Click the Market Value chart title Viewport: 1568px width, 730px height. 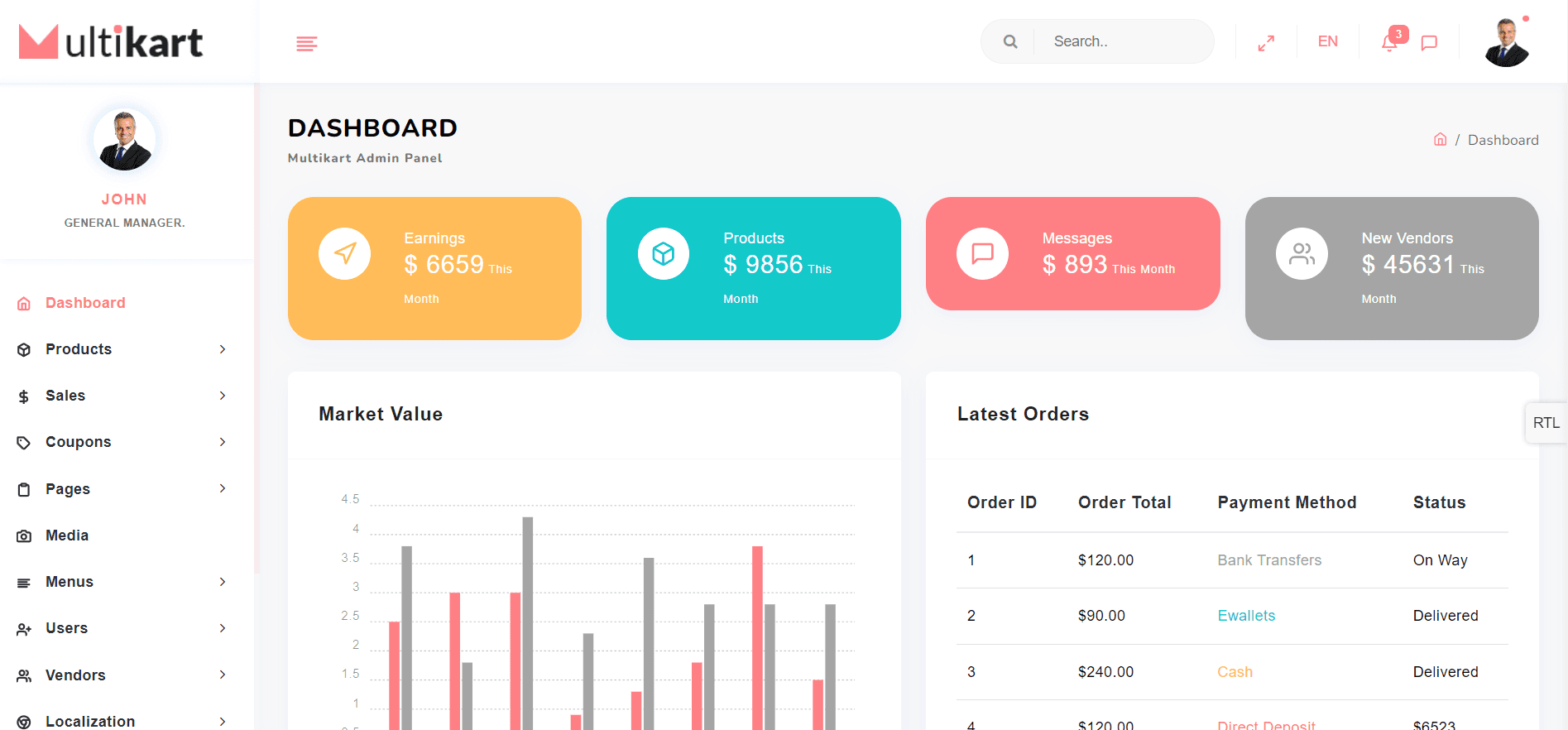381,414
